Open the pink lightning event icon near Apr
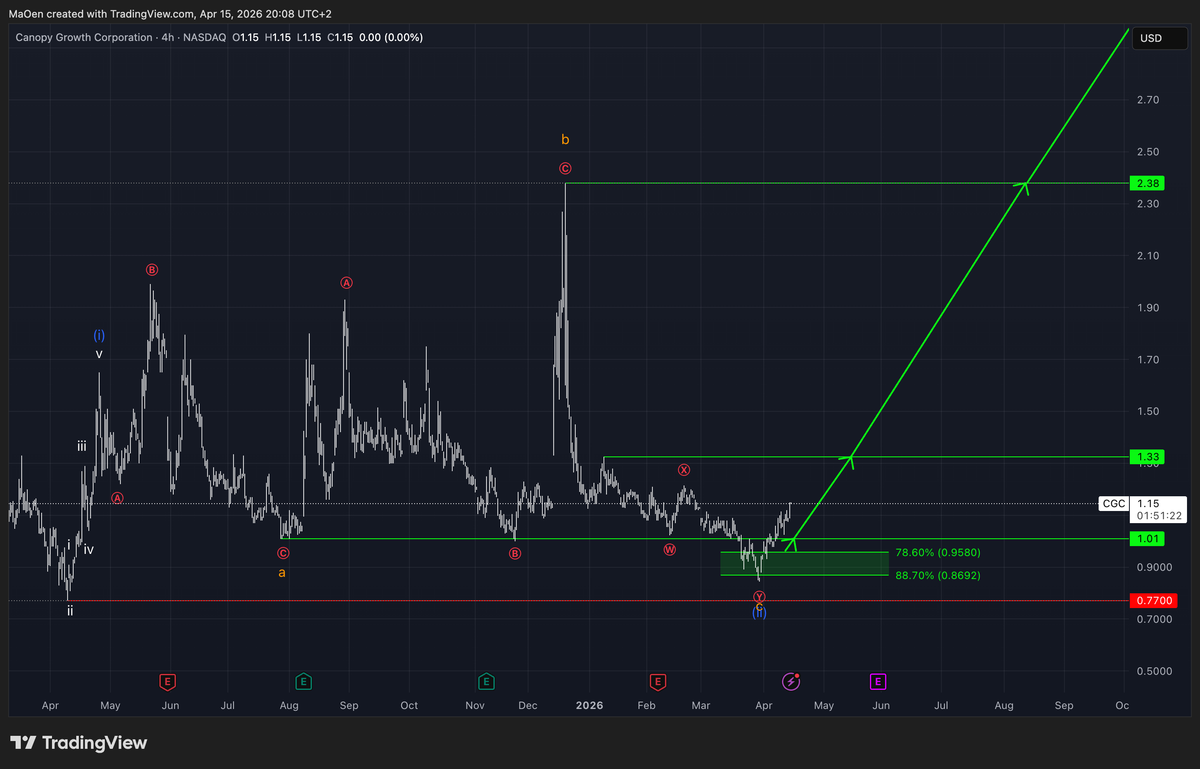The height and width of the screenshot is (769, 1200). coord(792,681)
